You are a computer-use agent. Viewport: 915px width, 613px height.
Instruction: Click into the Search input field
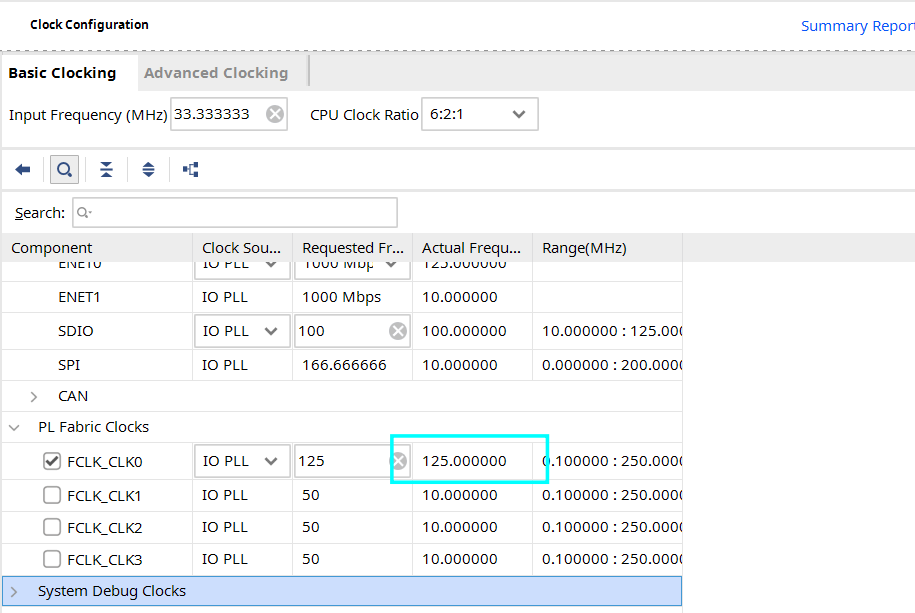click(235, 213)
